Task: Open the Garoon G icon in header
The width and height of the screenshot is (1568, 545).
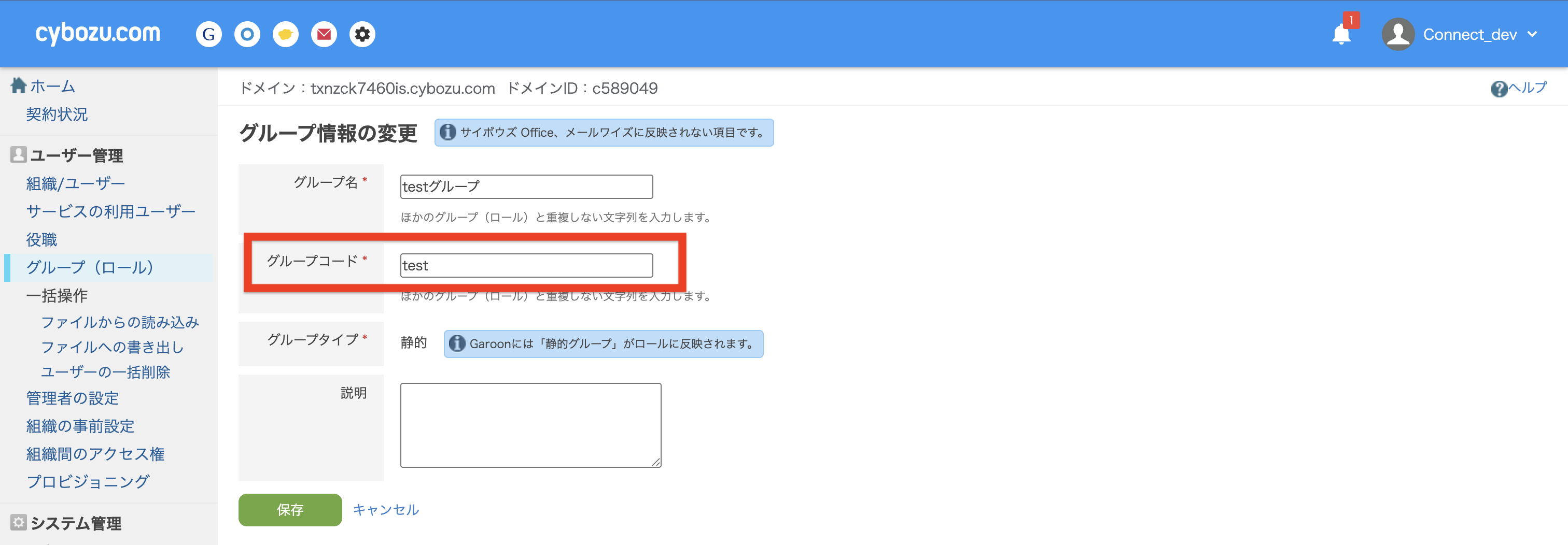Action: pos(209,34)
